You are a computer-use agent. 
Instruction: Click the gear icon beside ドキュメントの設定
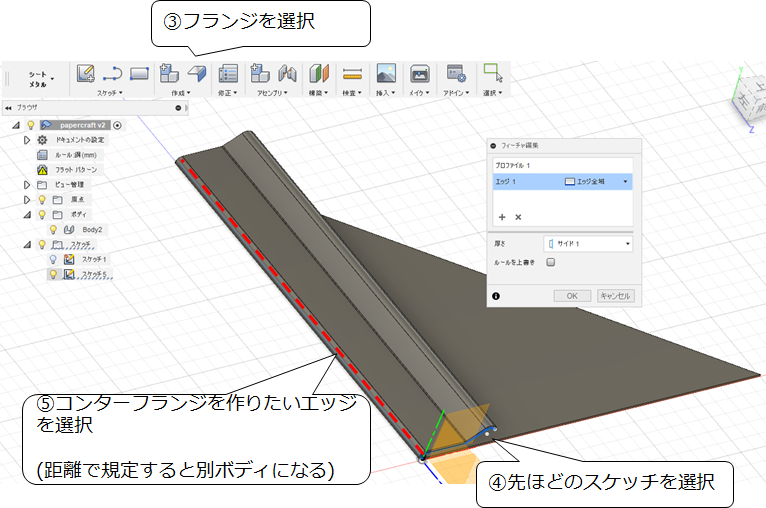click(x=43, y=140)
